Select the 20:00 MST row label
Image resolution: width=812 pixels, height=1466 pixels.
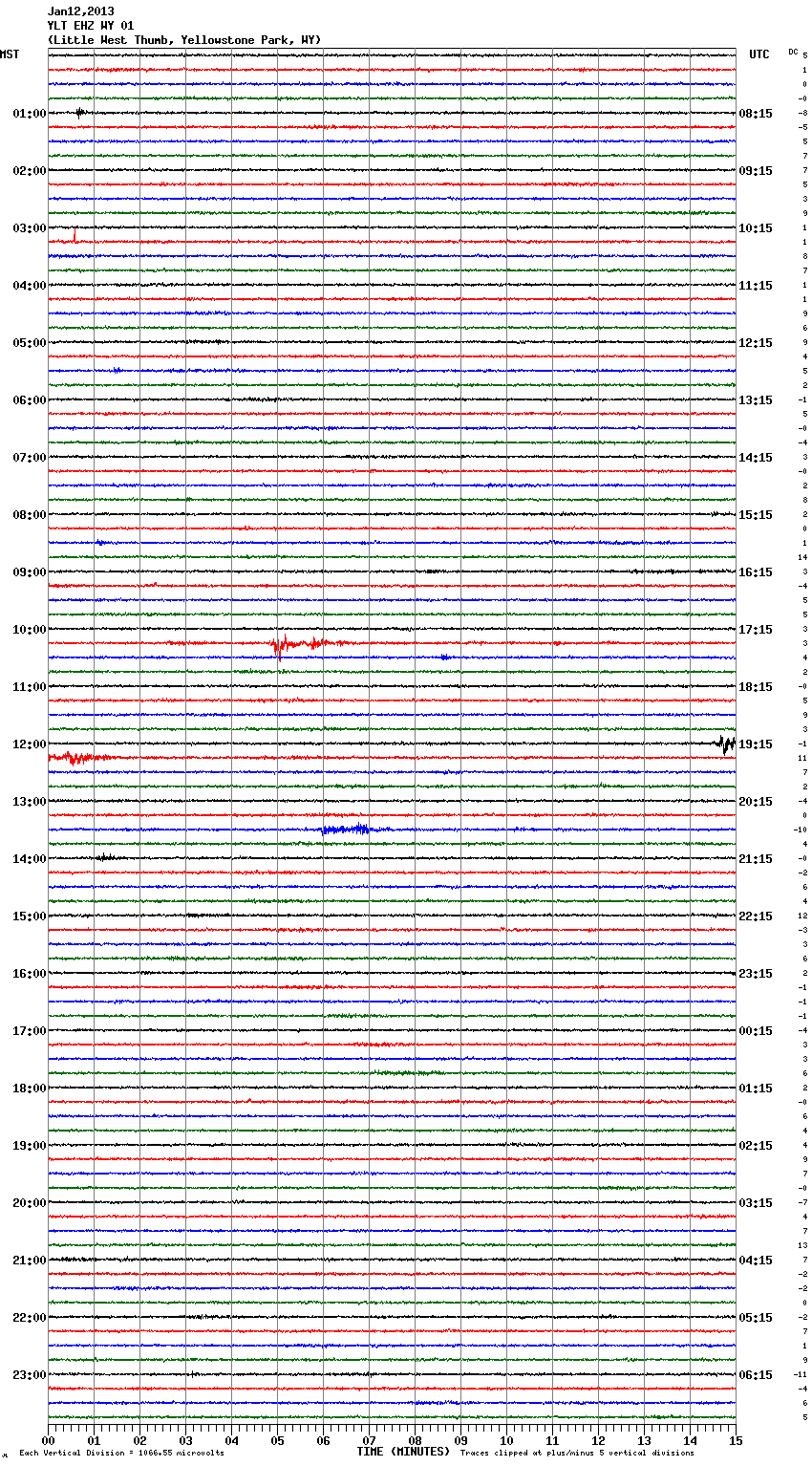point(30,1203)
